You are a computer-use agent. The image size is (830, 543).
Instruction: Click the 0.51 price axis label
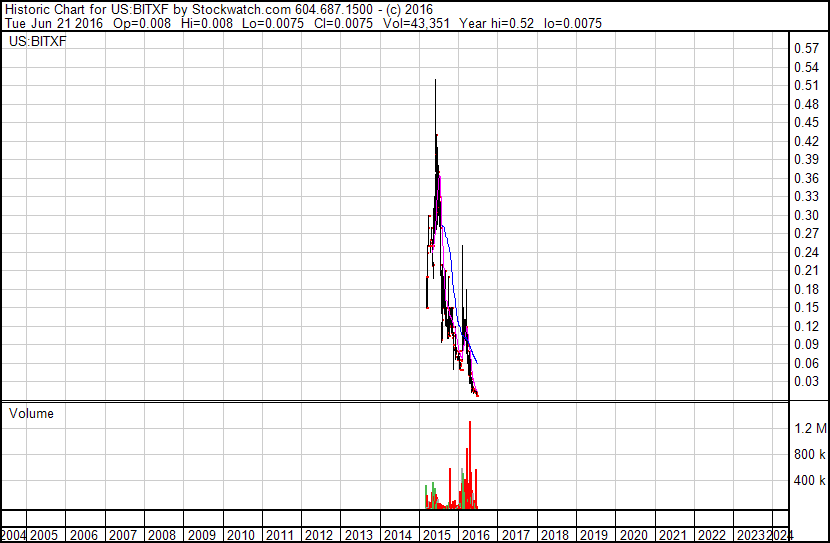tap(806, 86)
